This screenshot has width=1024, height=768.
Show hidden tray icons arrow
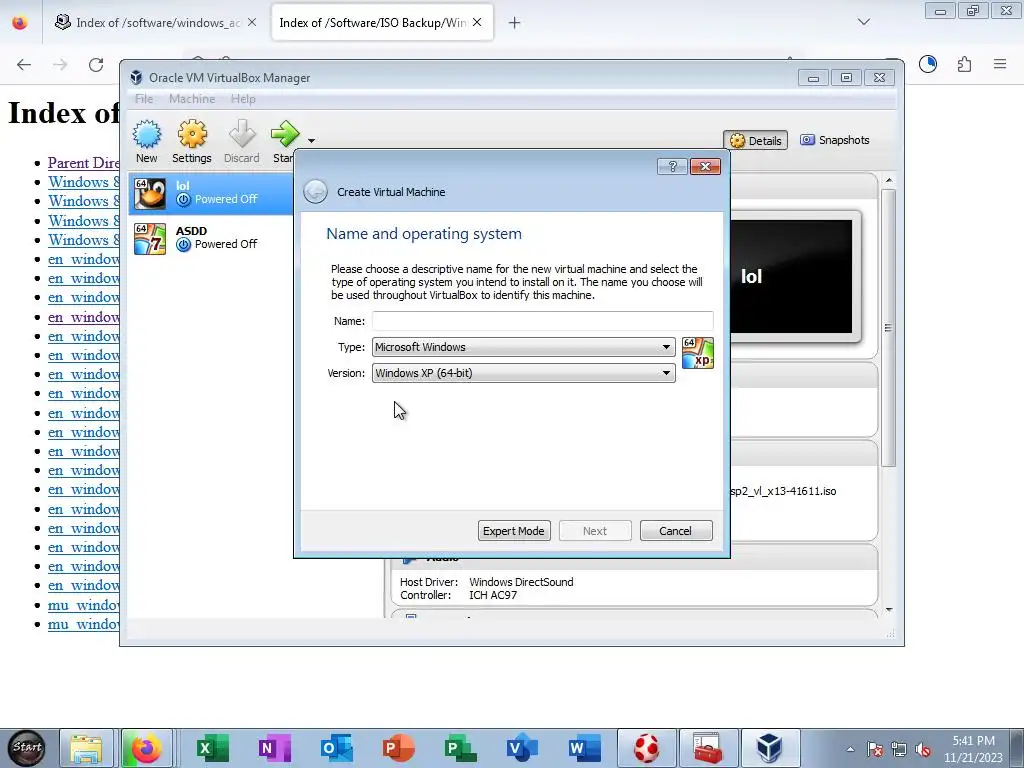850,750
